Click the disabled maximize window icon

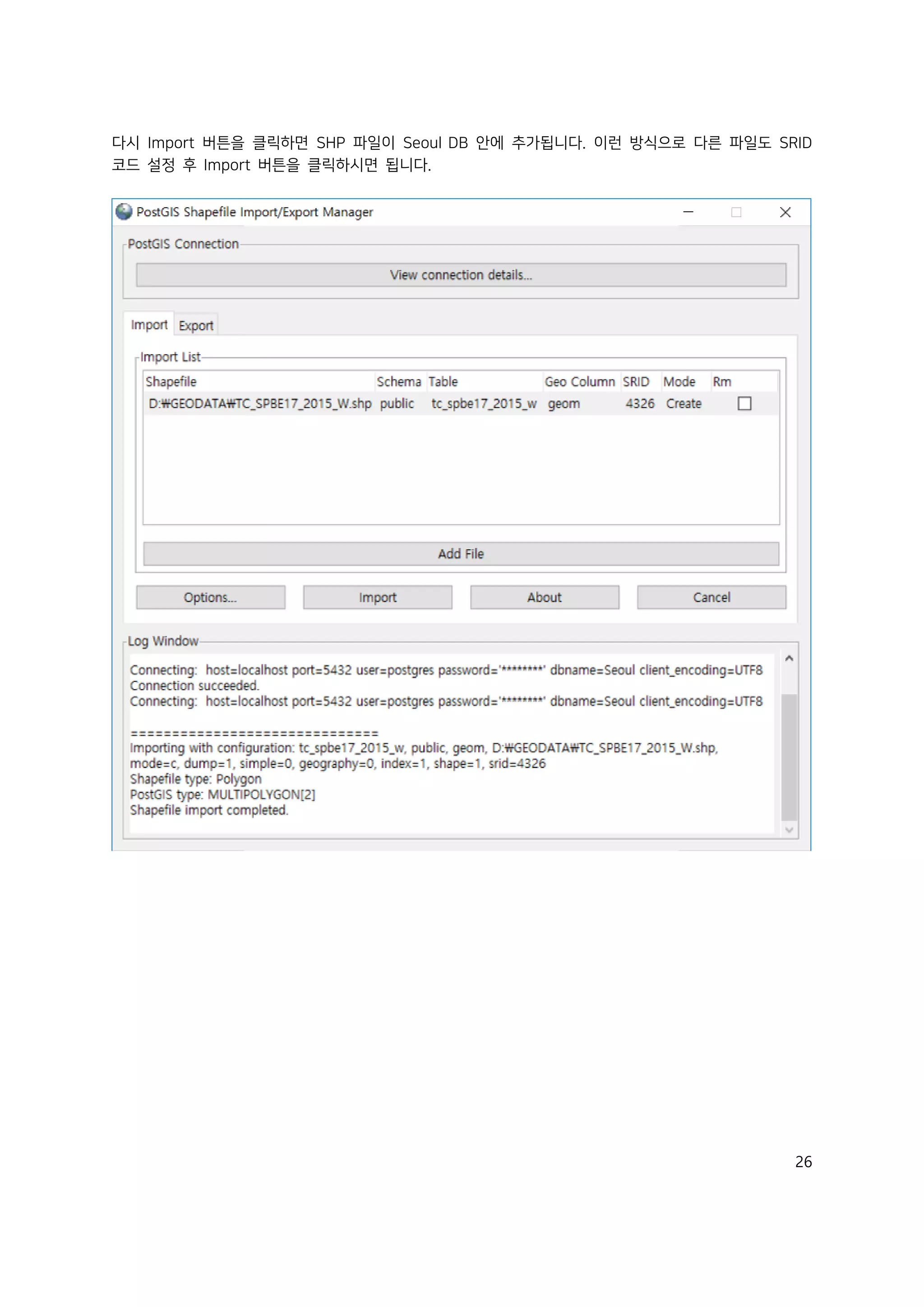[736, 212]
